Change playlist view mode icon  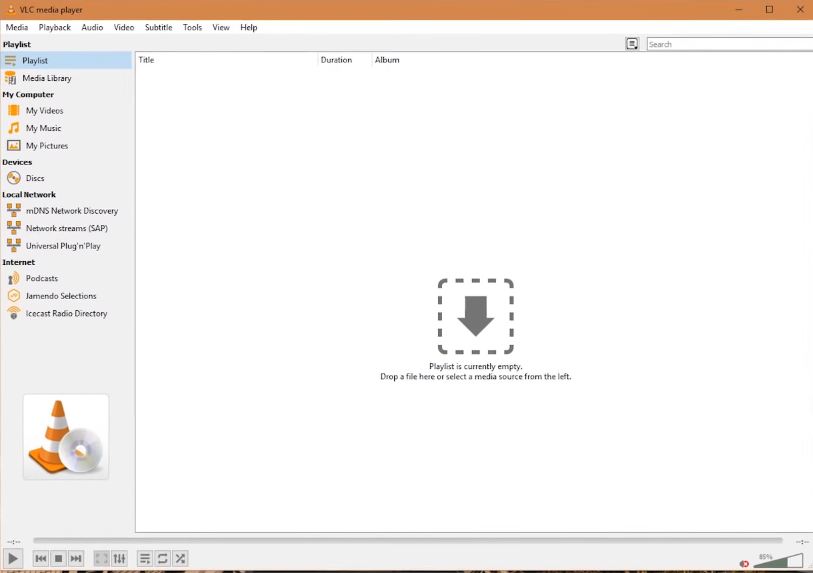coord(632,44)
